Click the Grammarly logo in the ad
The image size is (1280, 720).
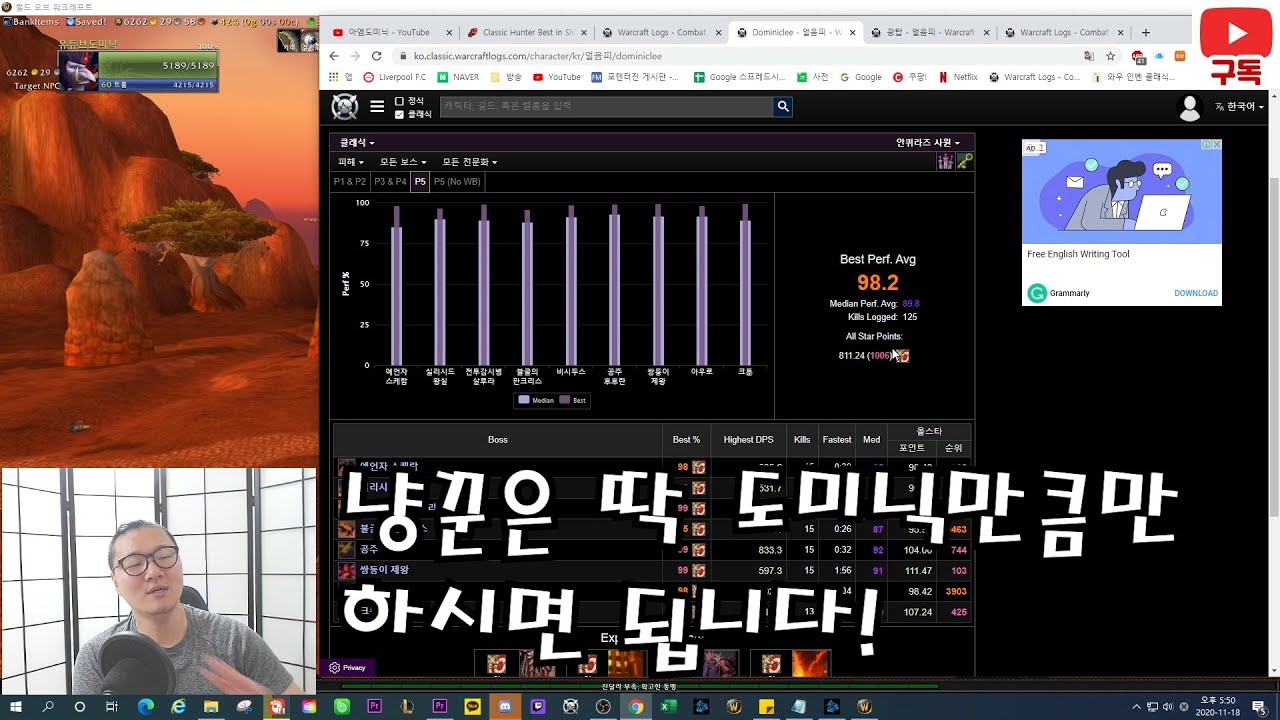pos(1037,293)
